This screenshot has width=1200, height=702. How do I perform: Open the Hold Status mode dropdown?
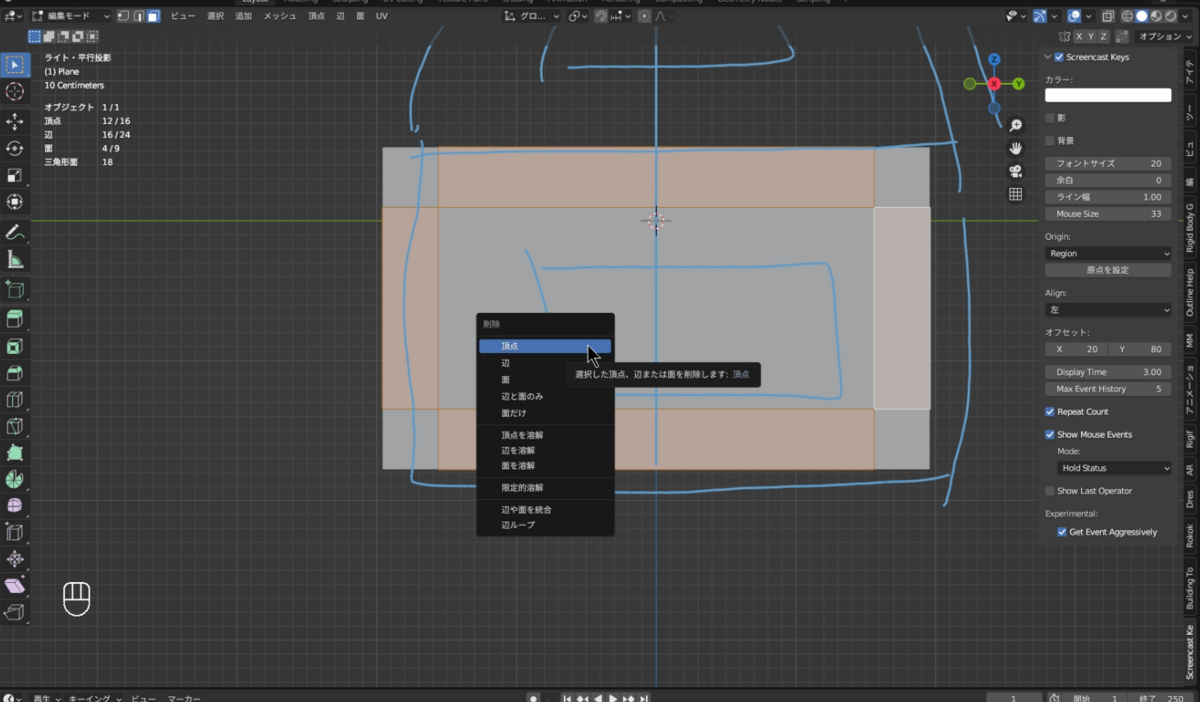(1114, 468)
